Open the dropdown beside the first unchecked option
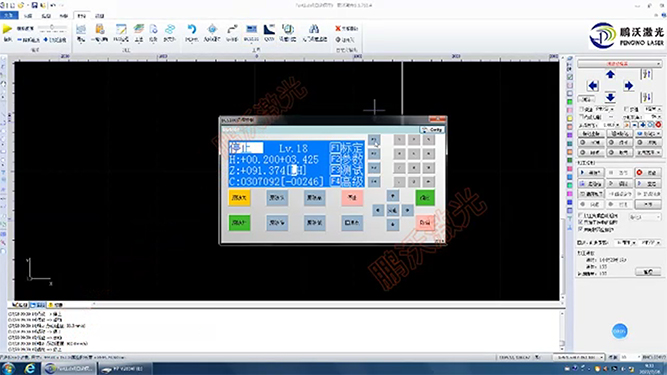Screen dimensions: 667x375 click(645, 217)
